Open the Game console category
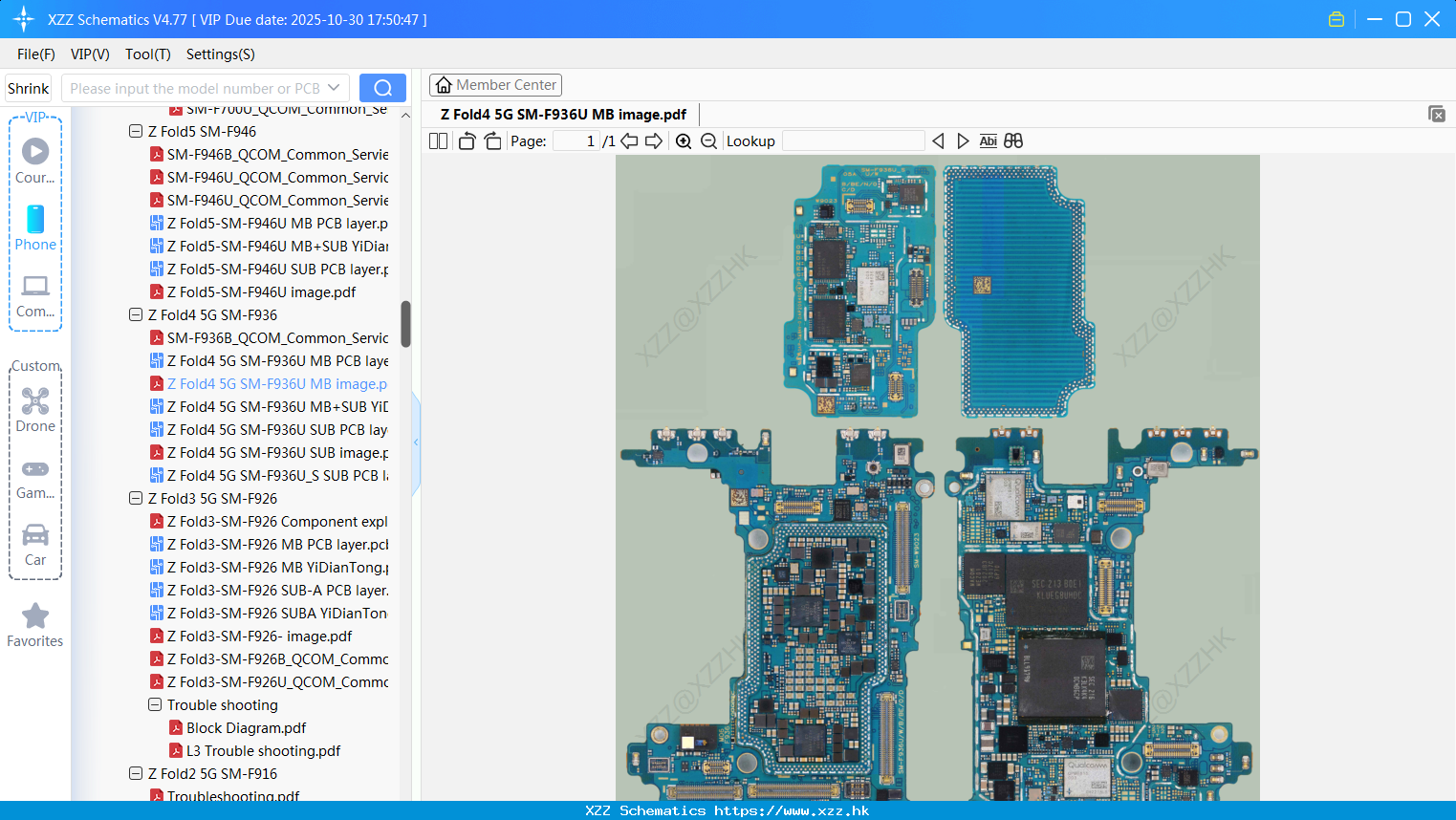 click(x=35, y=478)
